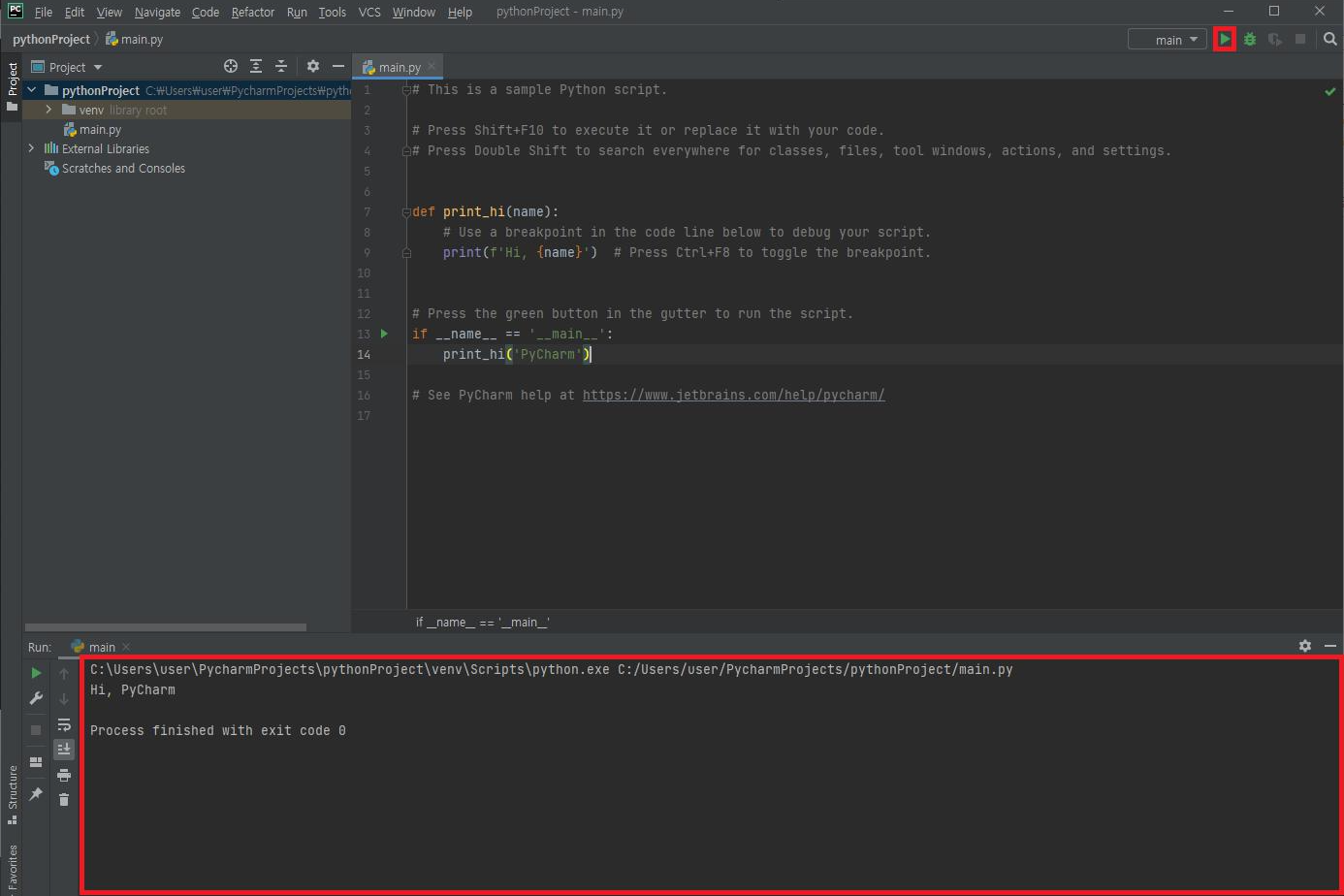Expand External Libraries node

32,148
